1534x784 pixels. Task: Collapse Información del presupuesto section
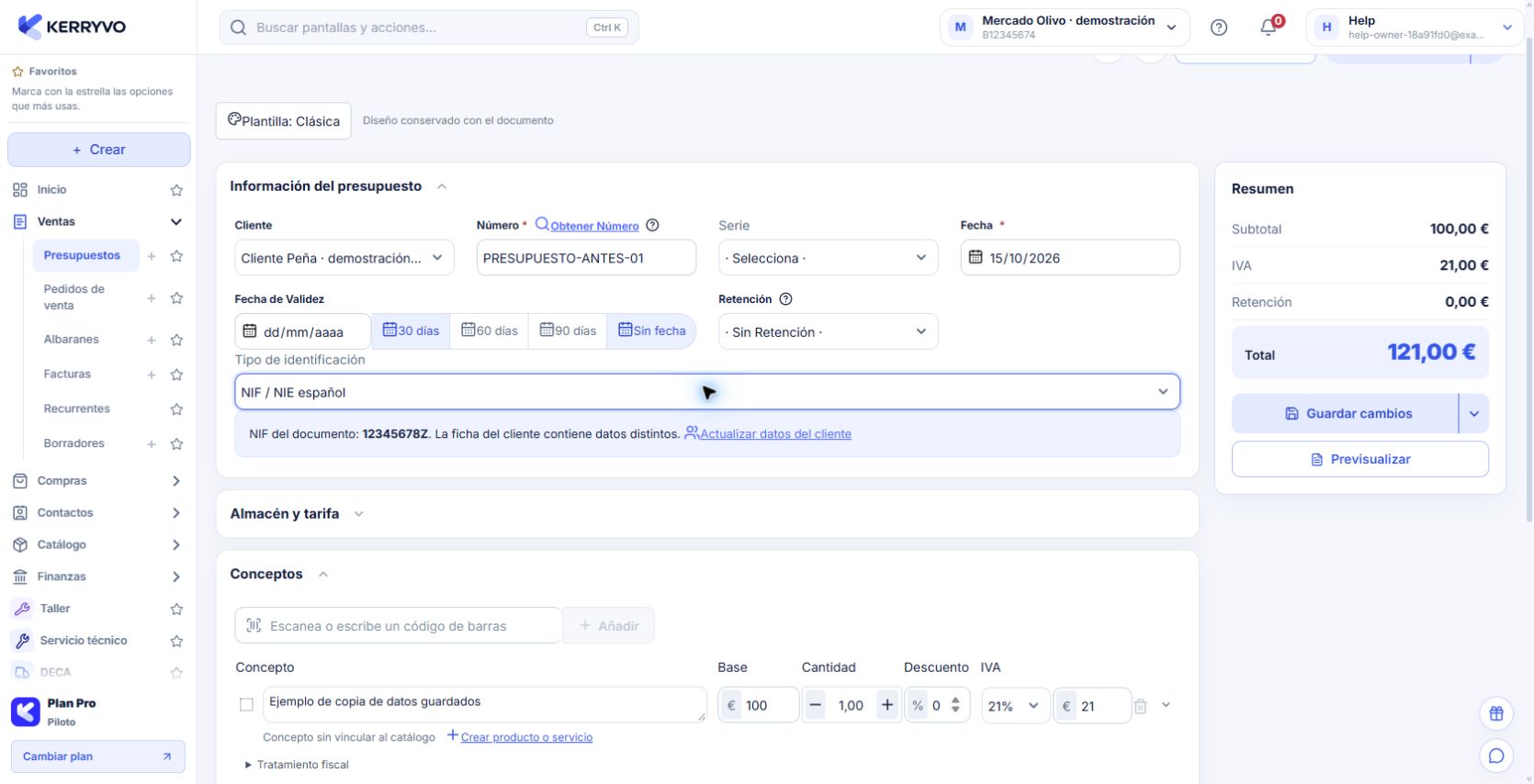442,186
